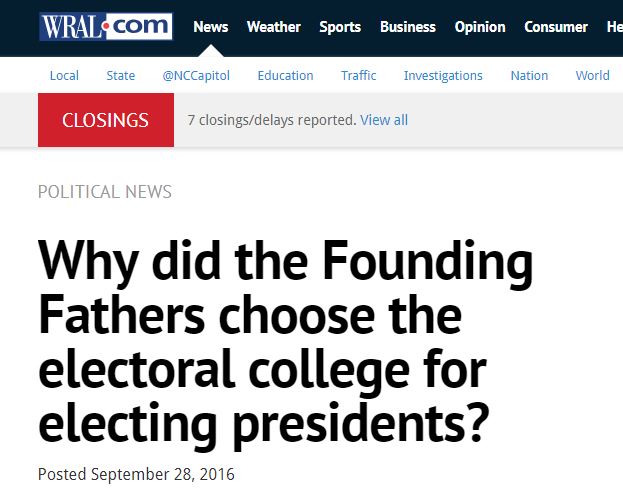Screen dimensions: 623x501
Task: Open the News menu tab
Action: tap(211, 27)
